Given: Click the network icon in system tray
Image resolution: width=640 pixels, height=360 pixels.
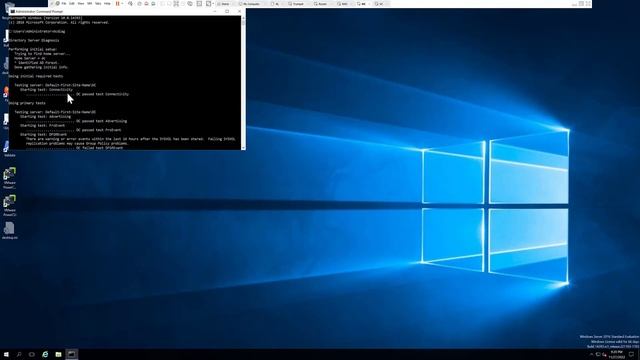Looking at the screenshot, I should click(598, 354).
